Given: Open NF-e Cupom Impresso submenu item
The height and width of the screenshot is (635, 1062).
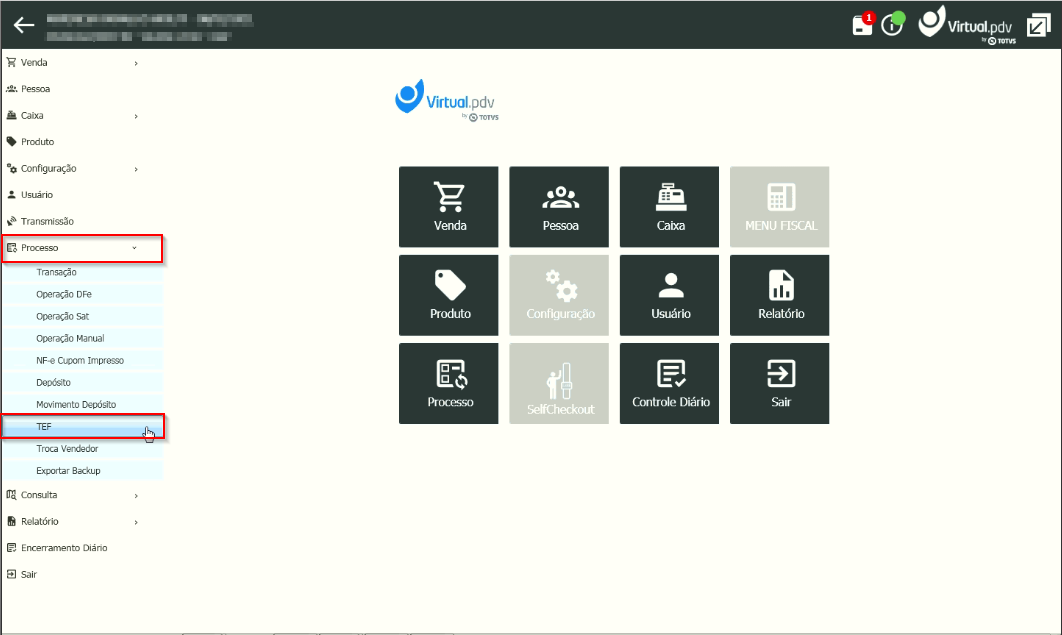Looking at the screenshot, I should coord(83,361).
